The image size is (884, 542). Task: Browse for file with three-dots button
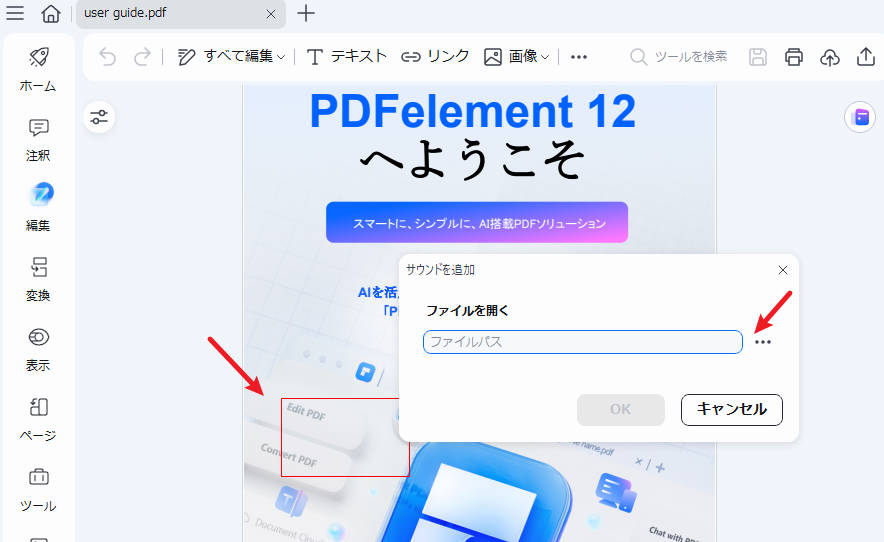[763, 342]
